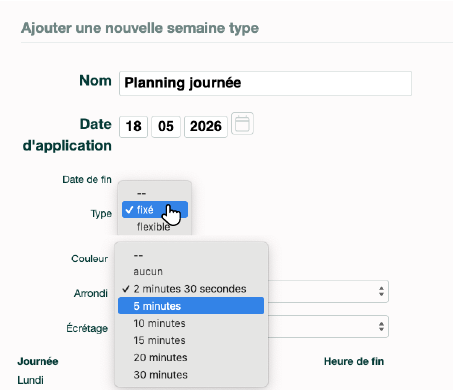The image size is (453, 391).
Task: Select 2 minutes 30 secondes rounding option
Action: coord(191,289)
